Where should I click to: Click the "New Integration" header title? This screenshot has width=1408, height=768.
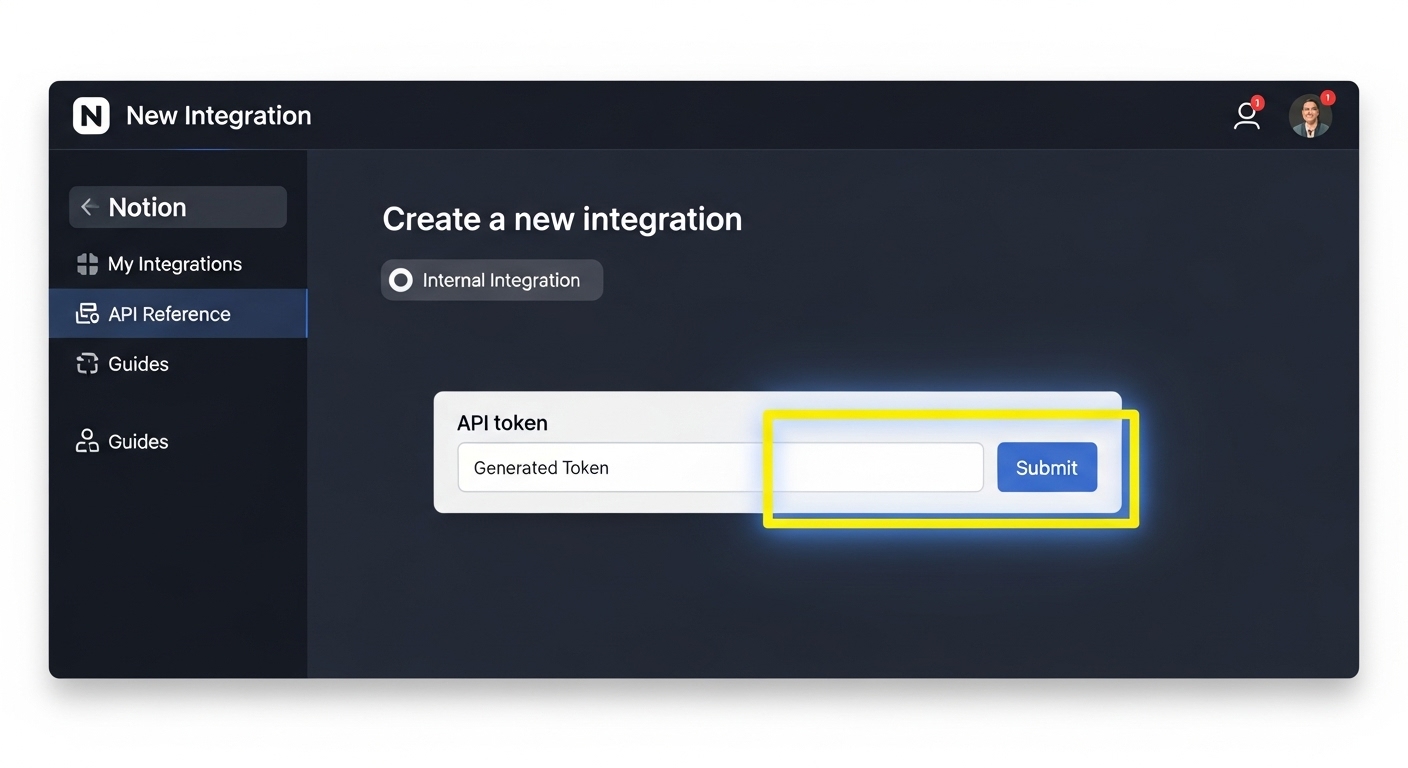coord(218,116)
